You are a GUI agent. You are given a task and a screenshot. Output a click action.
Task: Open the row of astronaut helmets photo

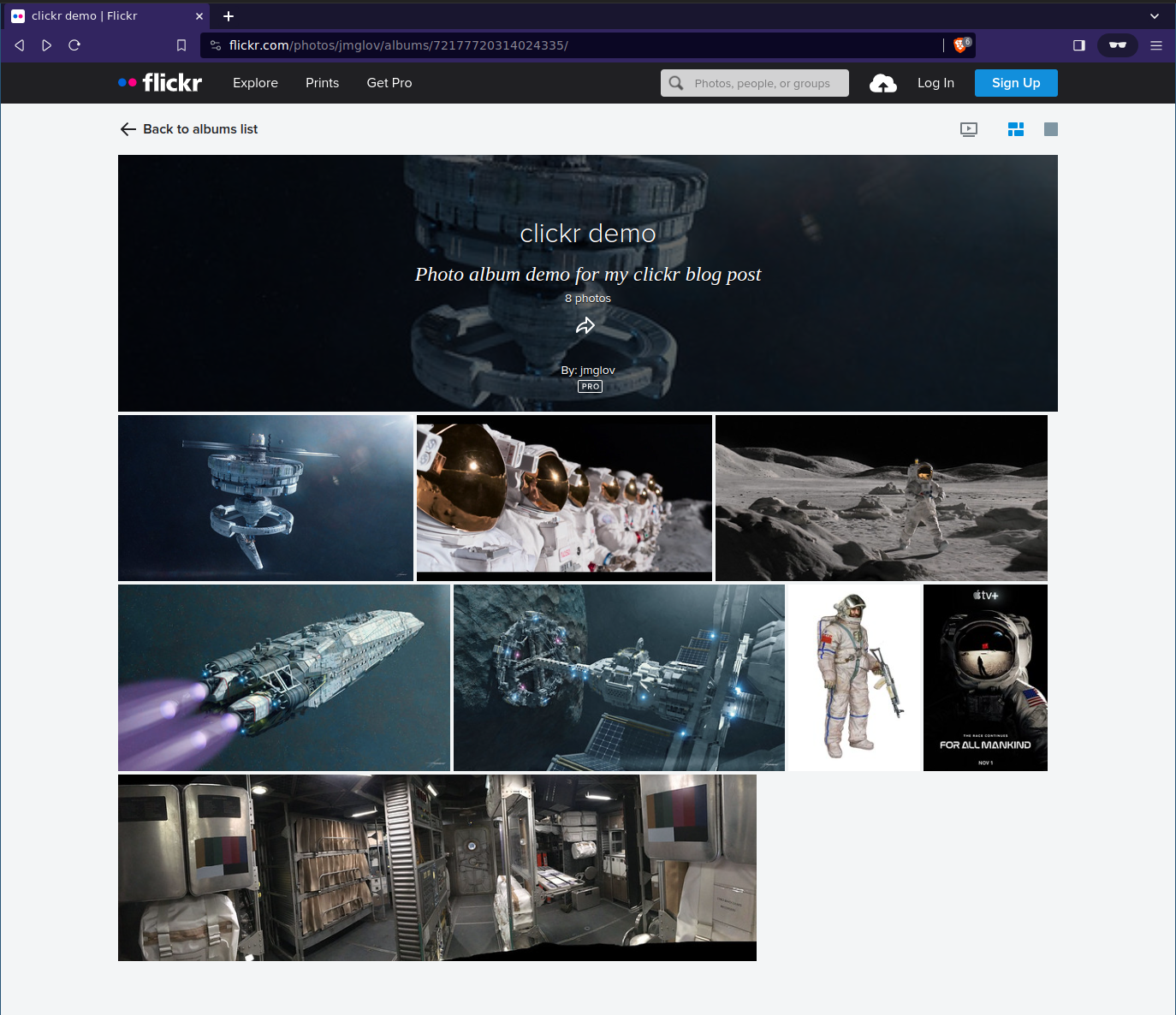coord(564,498)
